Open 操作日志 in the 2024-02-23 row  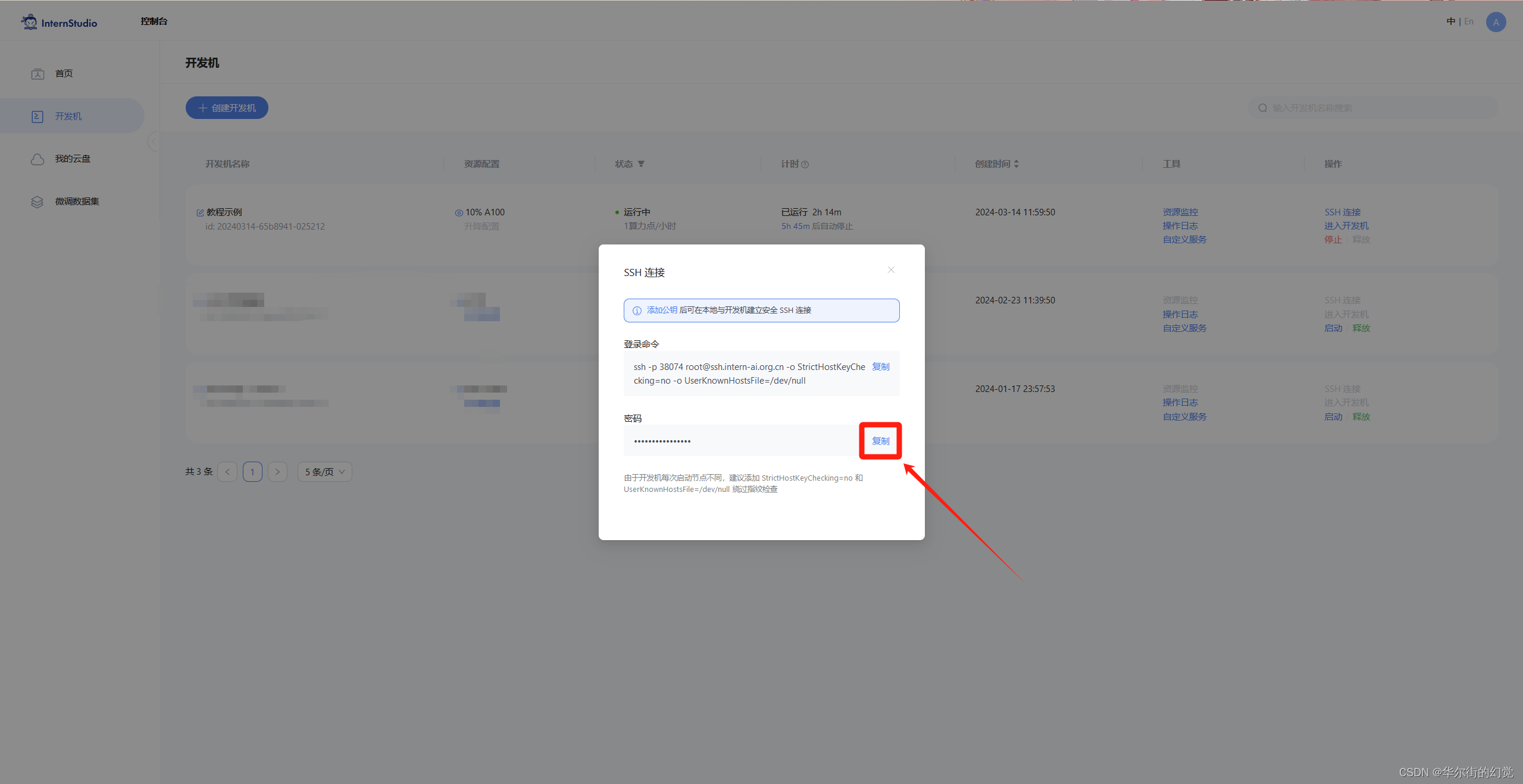(1180, 314)
